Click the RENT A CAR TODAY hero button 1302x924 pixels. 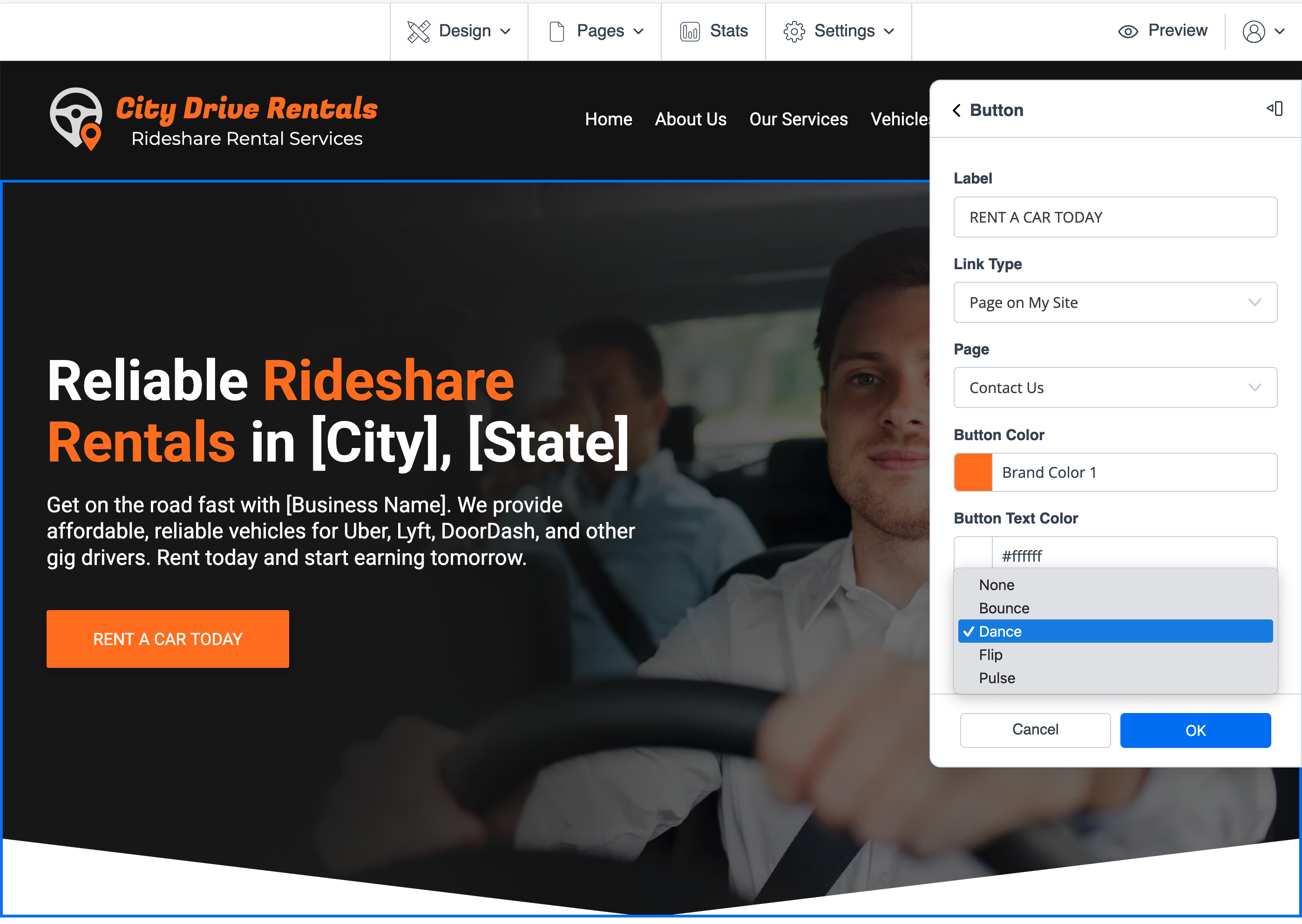point(168,639)
